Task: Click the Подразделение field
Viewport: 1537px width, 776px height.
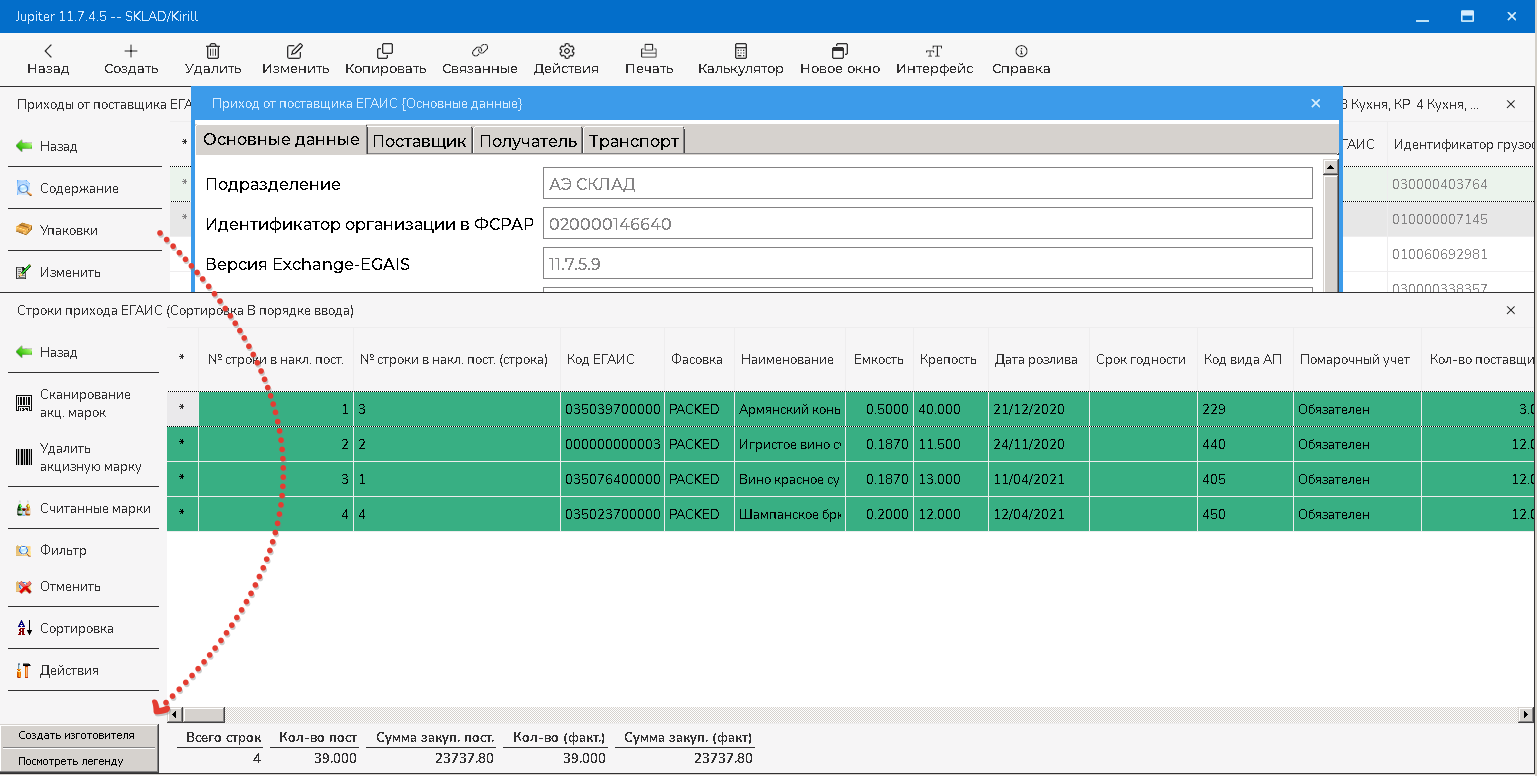Action: click(x=927, y=184)
